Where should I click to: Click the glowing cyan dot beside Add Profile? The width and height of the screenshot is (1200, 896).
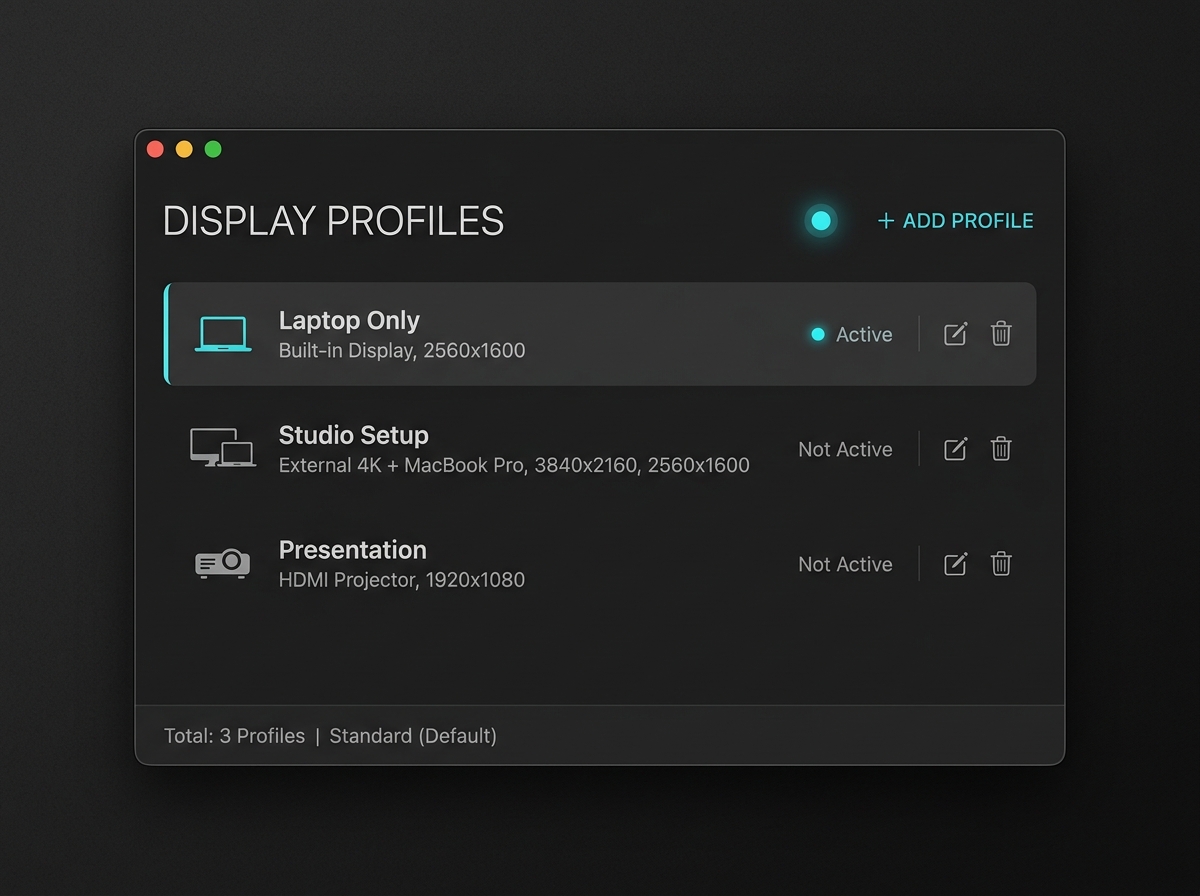click(821, 221)
